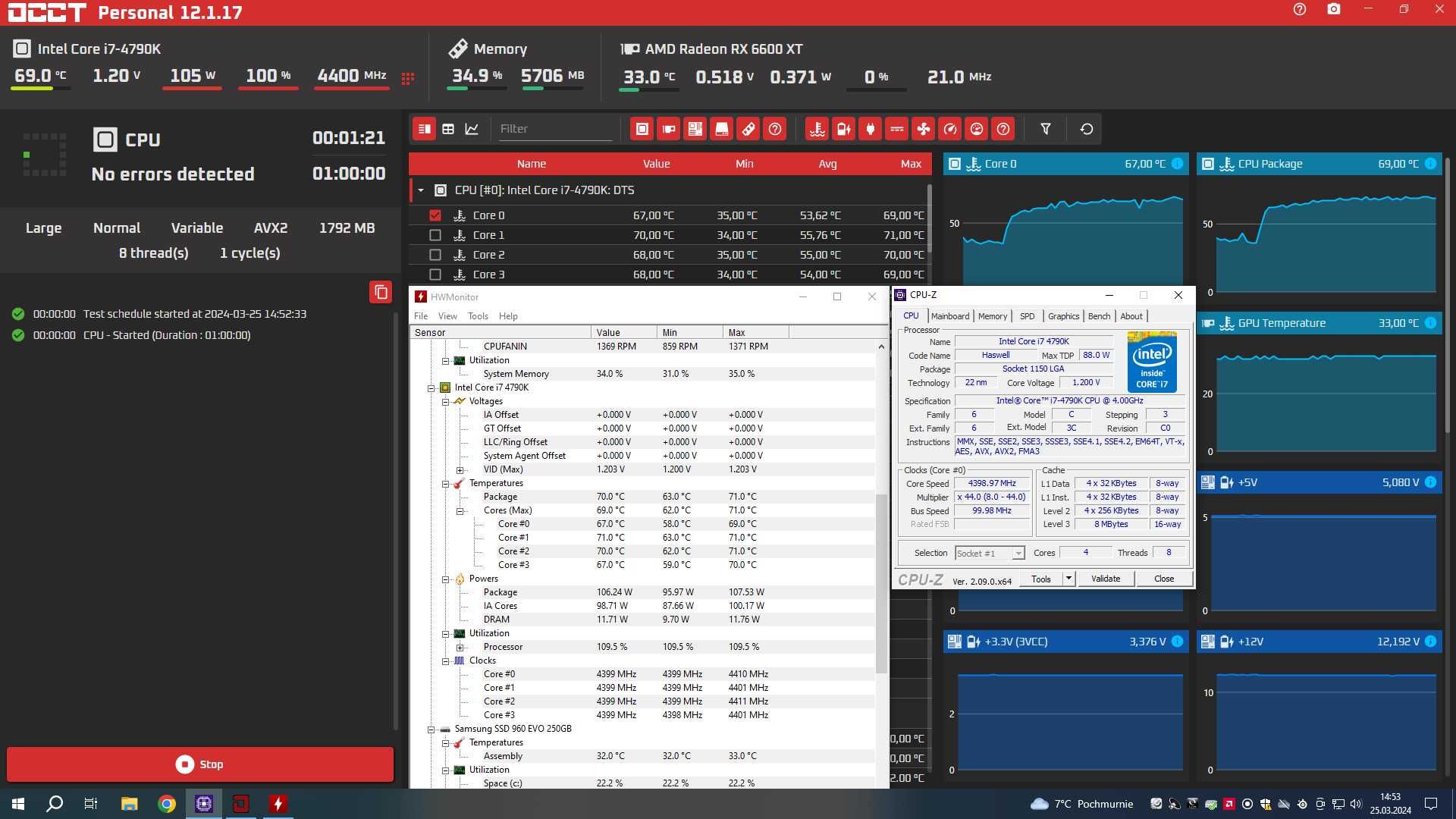Viewport: 1456px width, 819px height.
Task: Toggle the storage drive sensor filter icon
Action: tap(721, 129)
